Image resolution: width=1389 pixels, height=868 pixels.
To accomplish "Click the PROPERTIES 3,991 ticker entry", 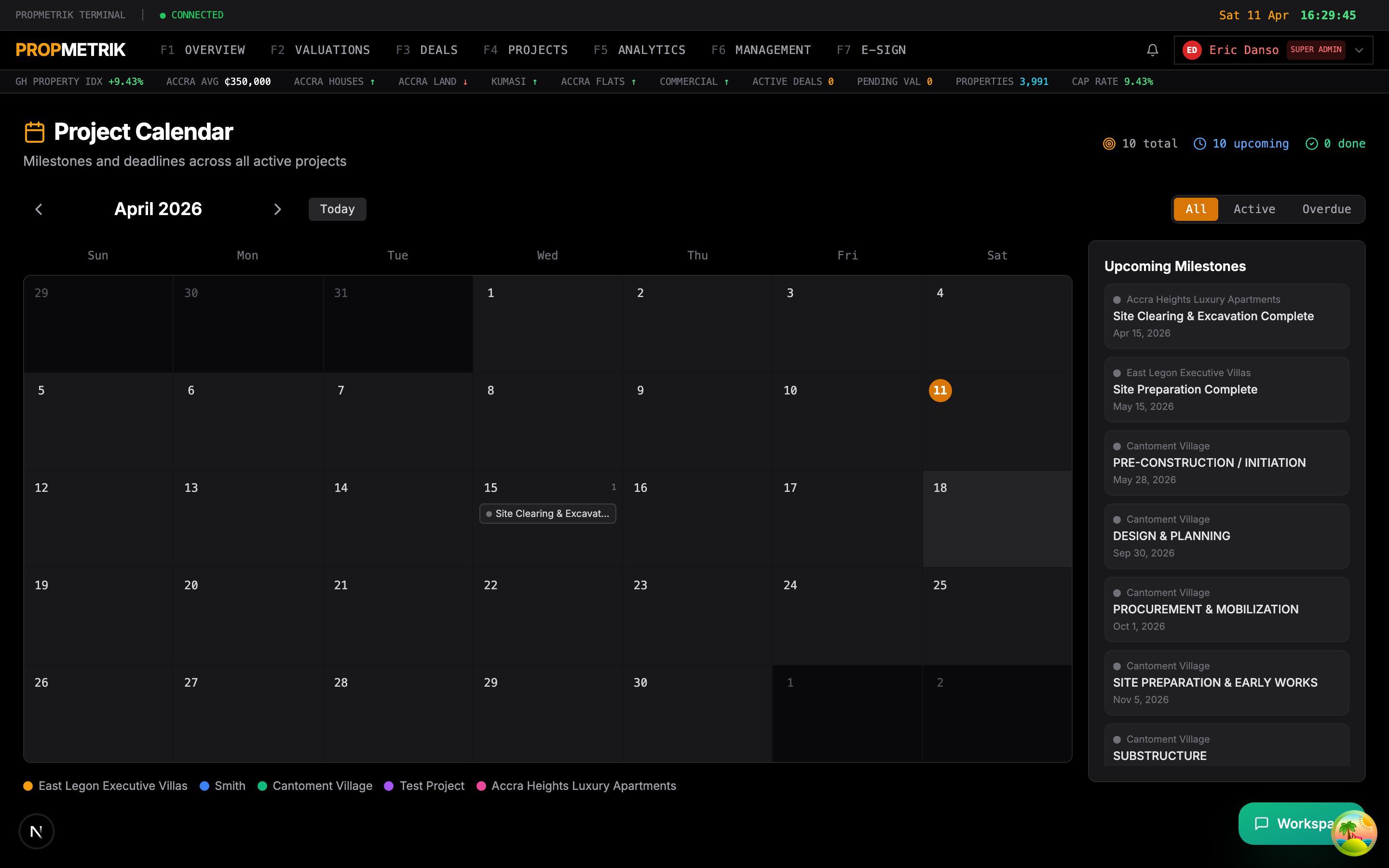I will coord(1002,81).
